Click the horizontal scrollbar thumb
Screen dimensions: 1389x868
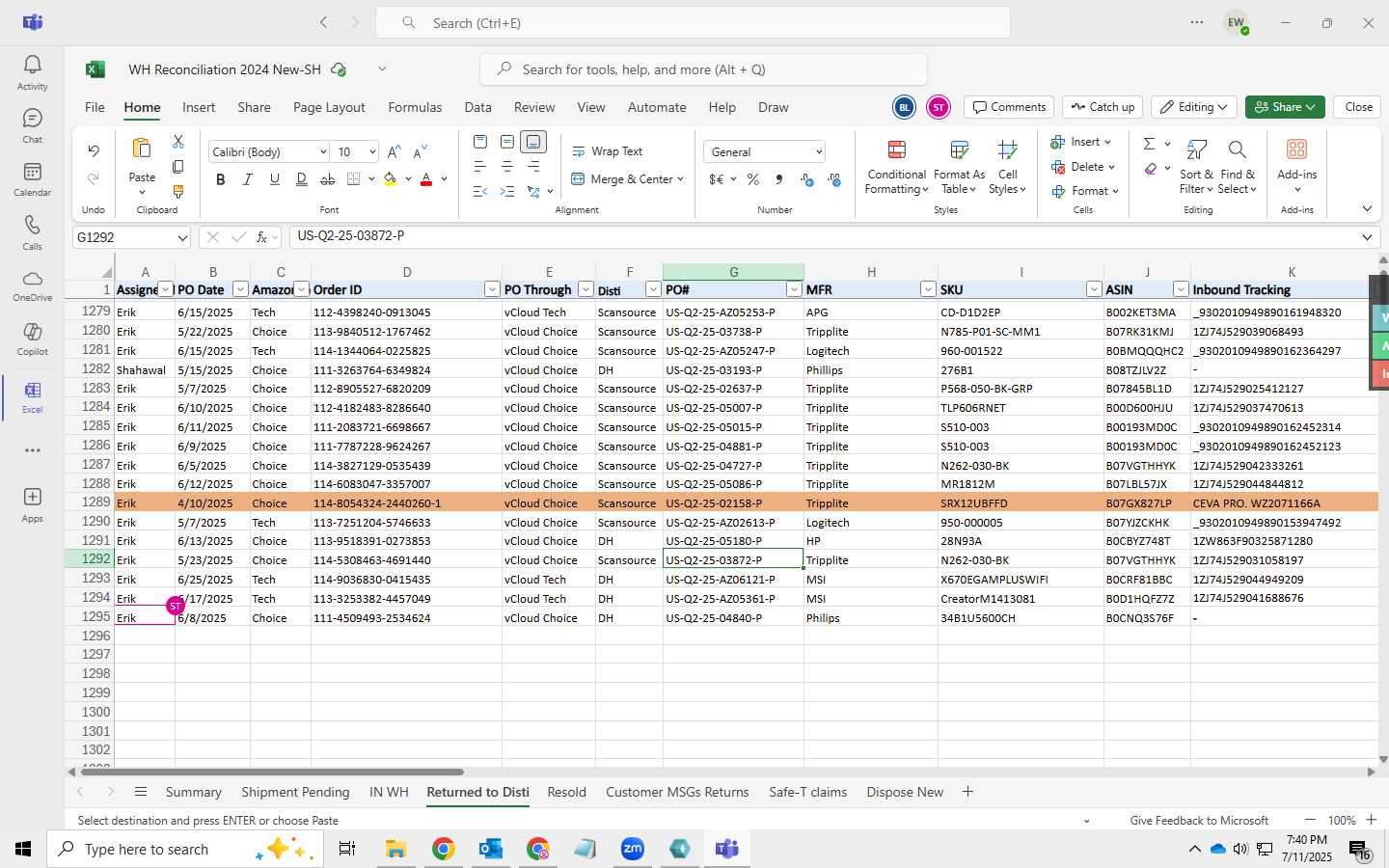[x=272, y=772]
